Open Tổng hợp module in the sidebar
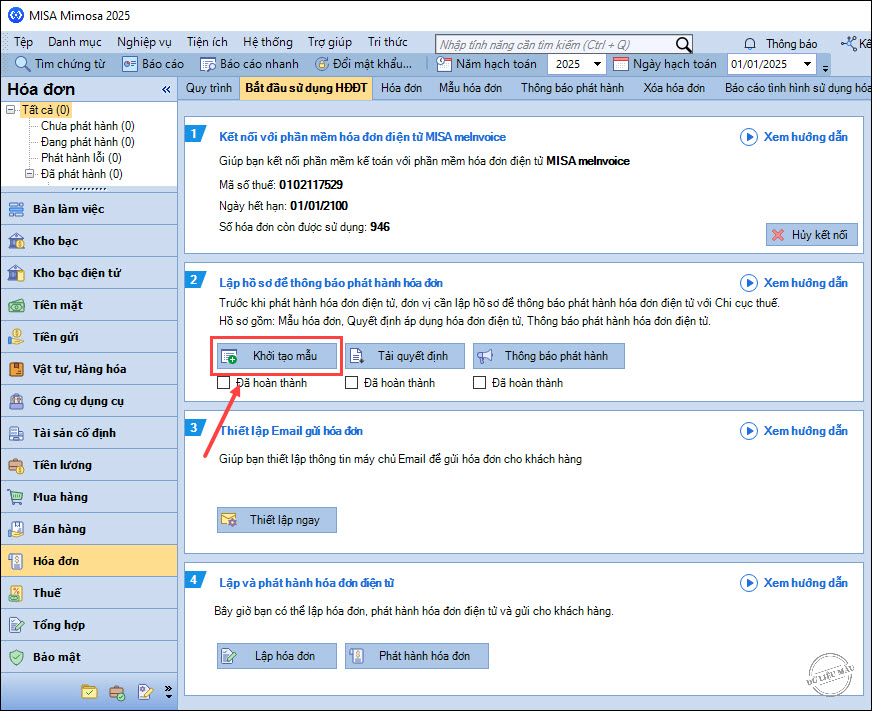Image resolution: width=872 pixels, height=711 pixels. [x=89, y=625]
